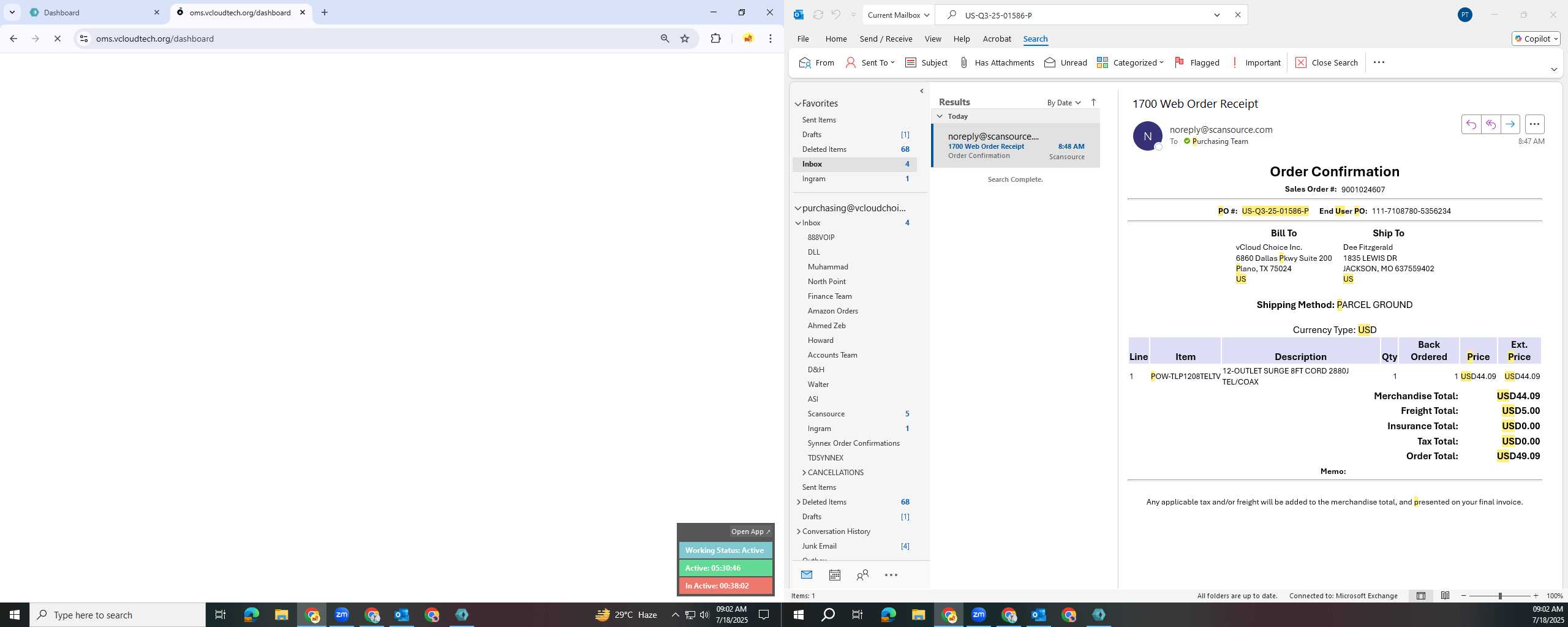1568x627 pixels.
Task: Open the message More actions ellipsis button
Action: 1534,124
